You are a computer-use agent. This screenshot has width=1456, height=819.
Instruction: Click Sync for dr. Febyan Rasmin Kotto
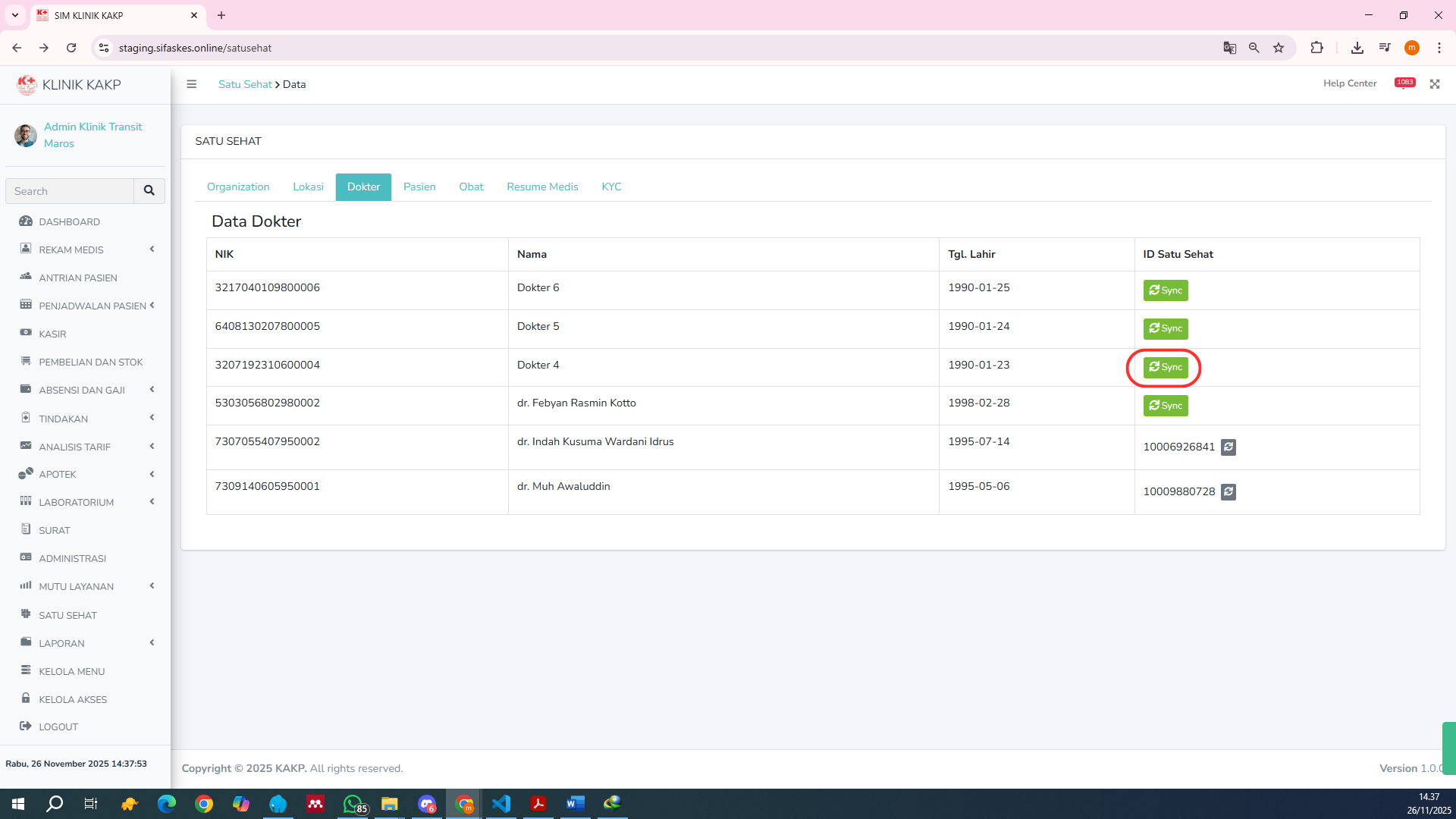pos(1166,406)
